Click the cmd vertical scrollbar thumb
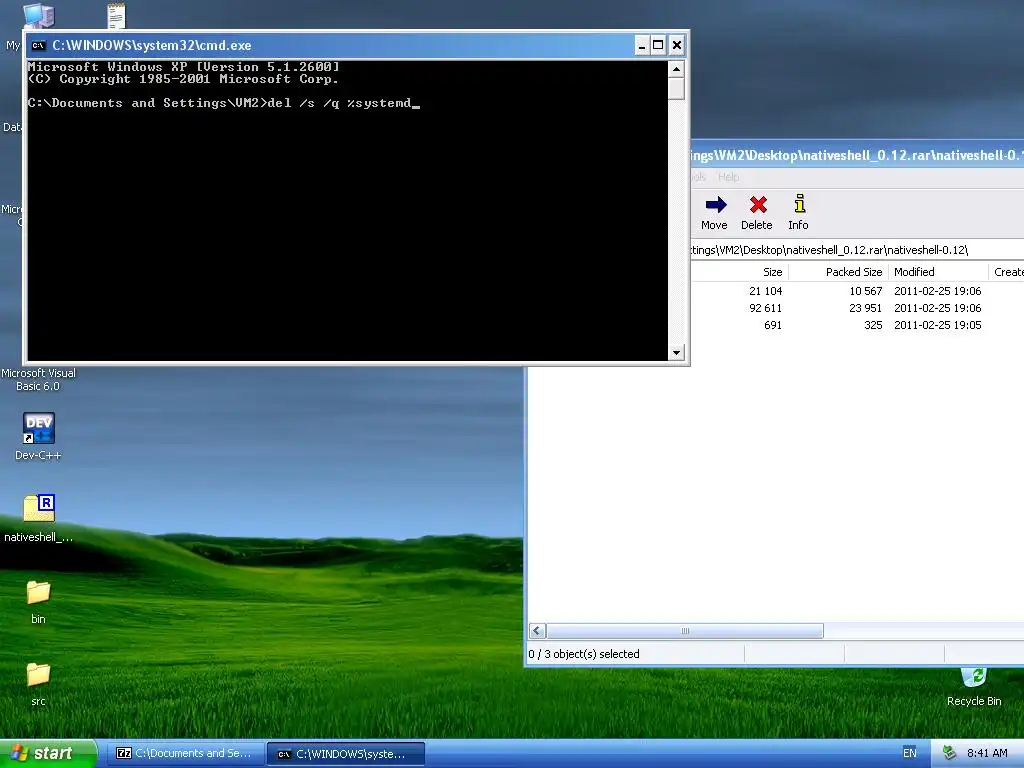Image resolution: width=1024 pixels, height=768 pixels. [x=676, y=88]
